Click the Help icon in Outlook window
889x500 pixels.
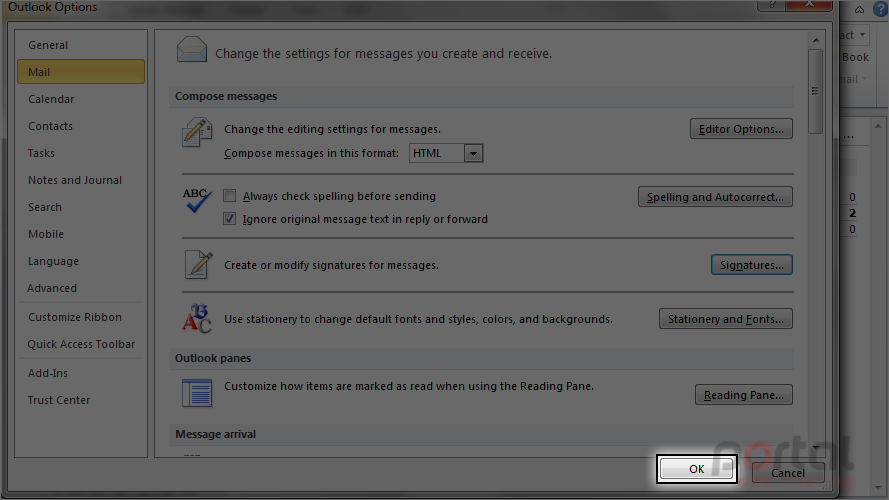(881, 10)
